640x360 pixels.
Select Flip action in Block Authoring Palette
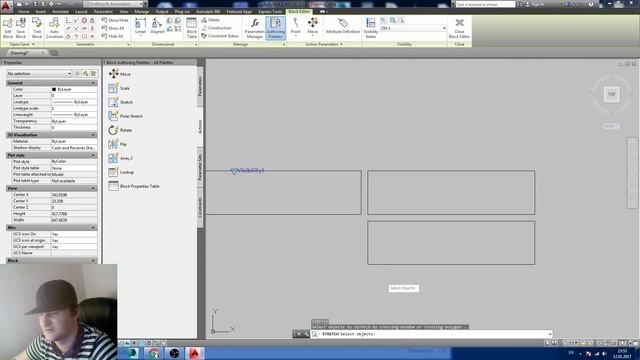[118, 144]
